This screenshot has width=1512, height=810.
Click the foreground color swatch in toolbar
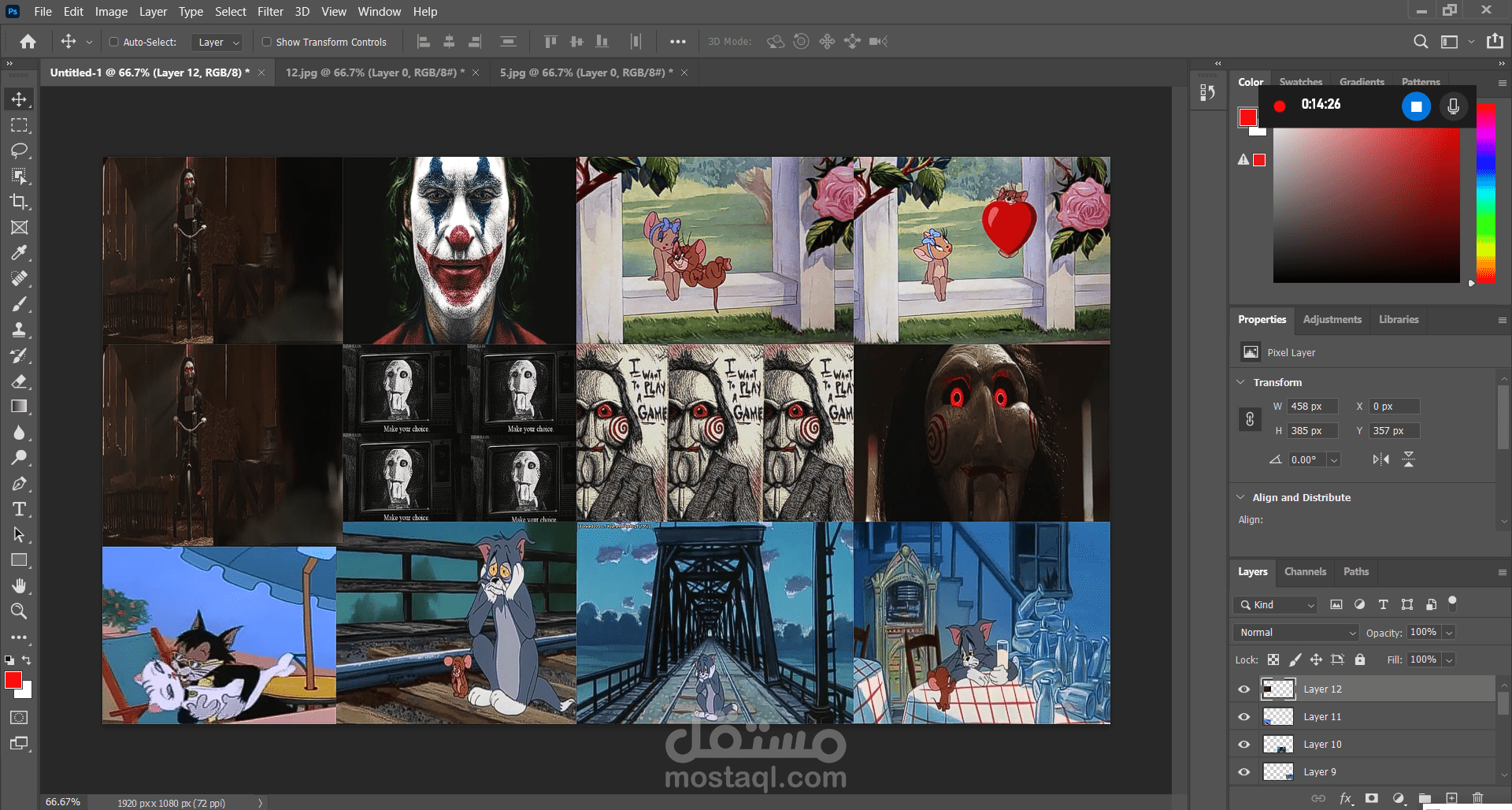13,681
